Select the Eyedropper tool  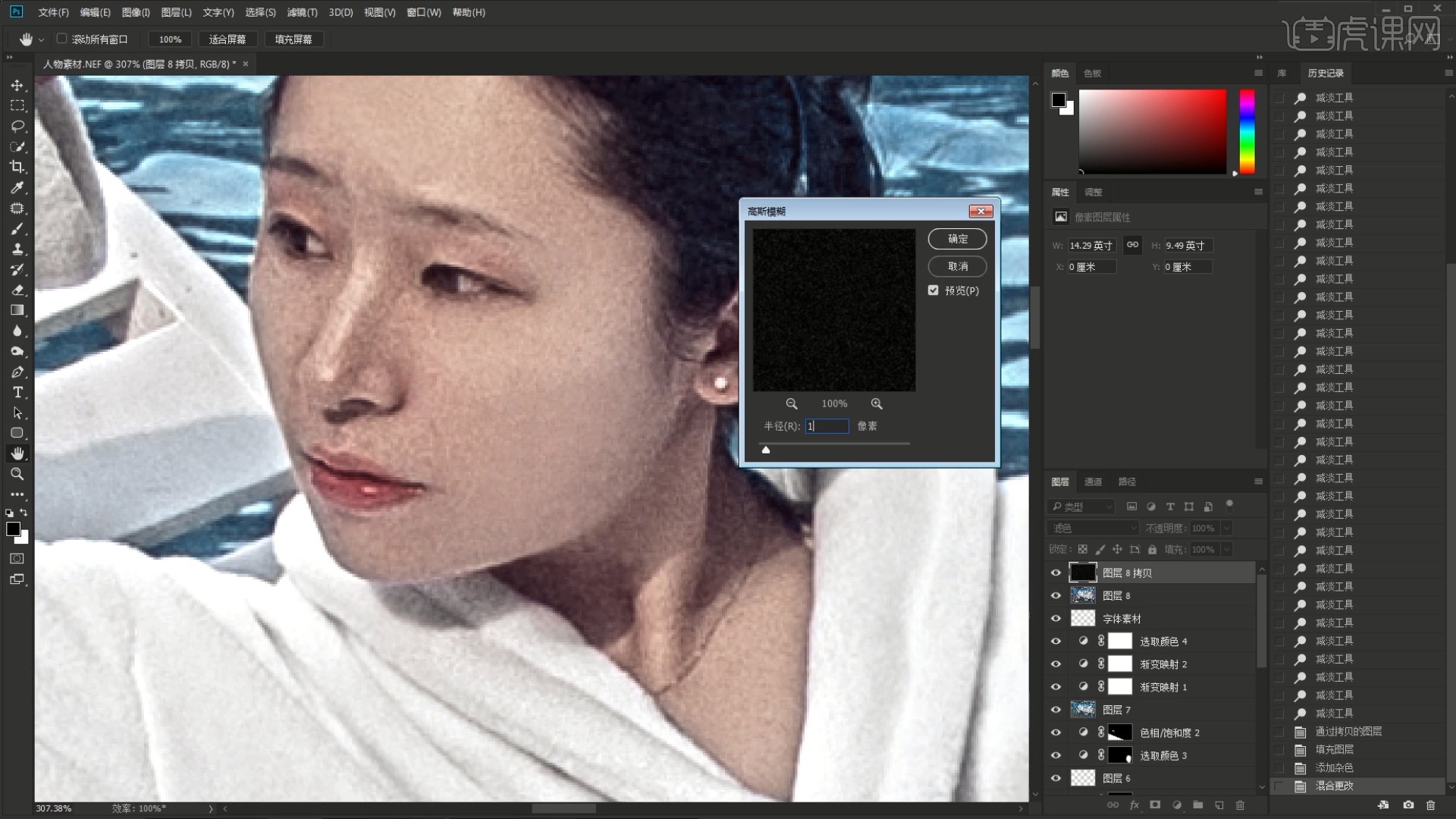coord(17,187)
